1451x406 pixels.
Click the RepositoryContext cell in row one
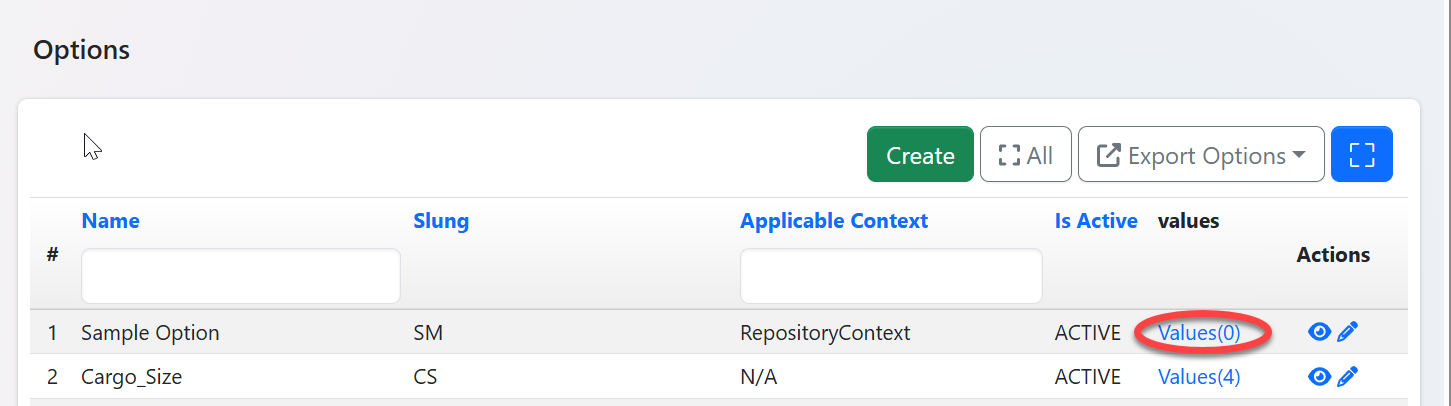825,333
